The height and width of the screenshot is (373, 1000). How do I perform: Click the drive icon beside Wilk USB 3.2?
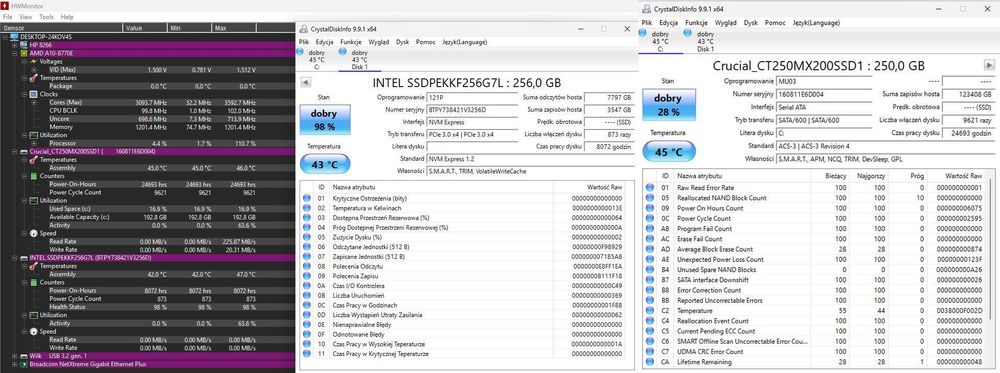pyautogui.click(x=24, y=356)
